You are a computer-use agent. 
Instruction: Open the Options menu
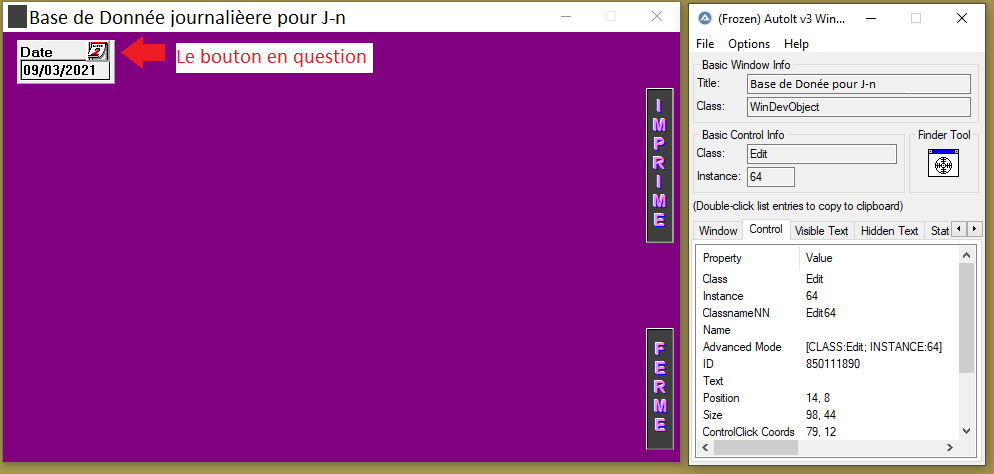point(749,44)
